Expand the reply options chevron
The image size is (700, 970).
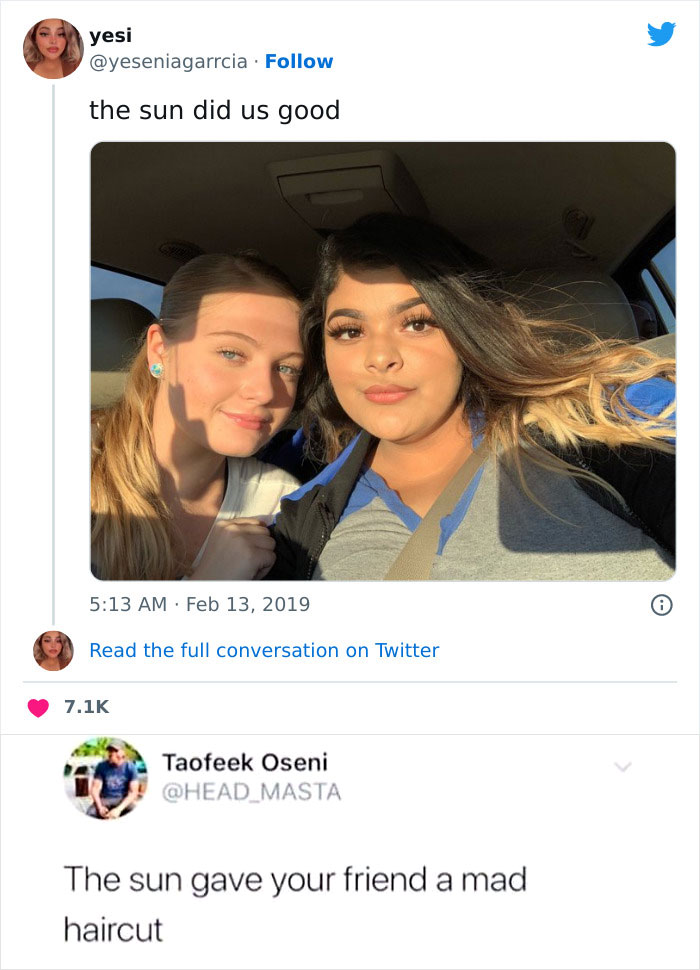pyautogui.click(x=623, y=767)
